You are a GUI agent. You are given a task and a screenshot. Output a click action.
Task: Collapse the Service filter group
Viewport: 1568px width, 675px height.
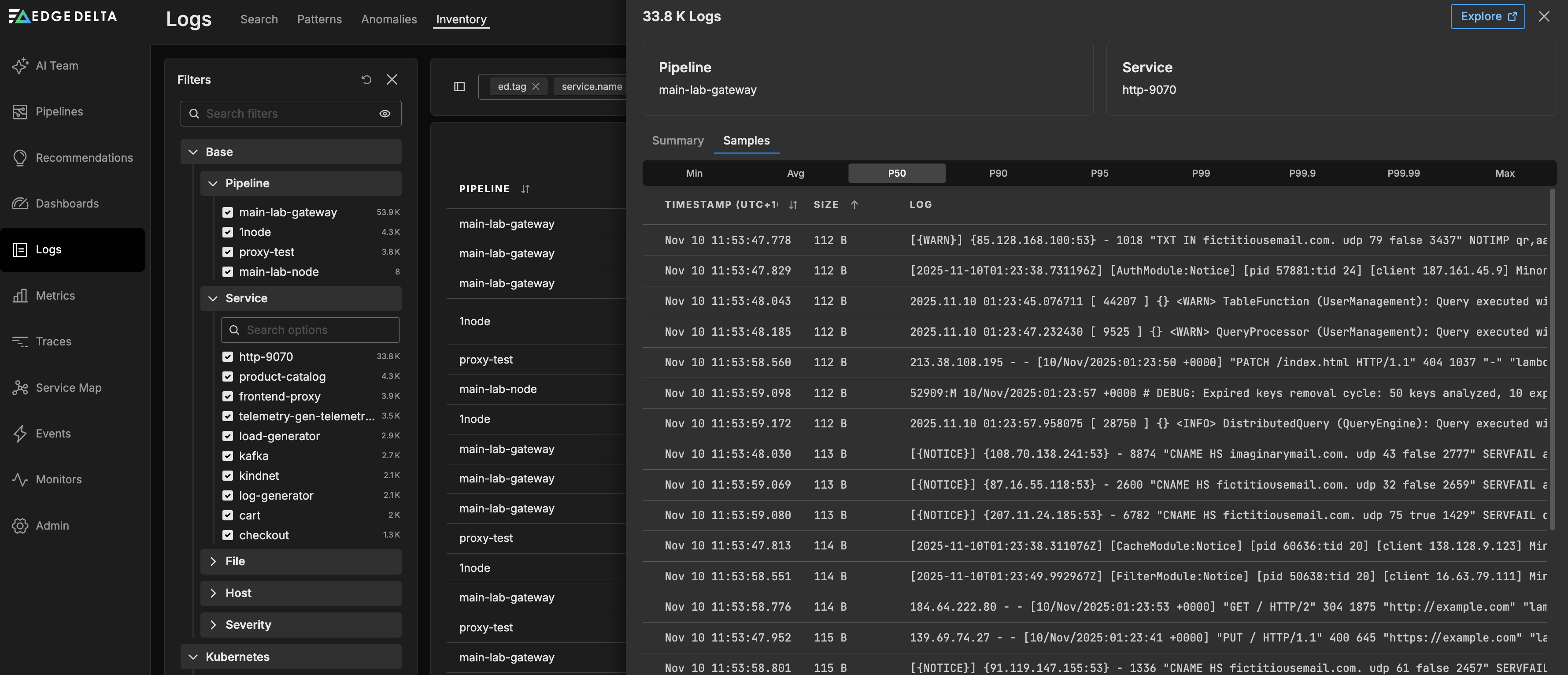pyautogui.click(x=213, y=298)
